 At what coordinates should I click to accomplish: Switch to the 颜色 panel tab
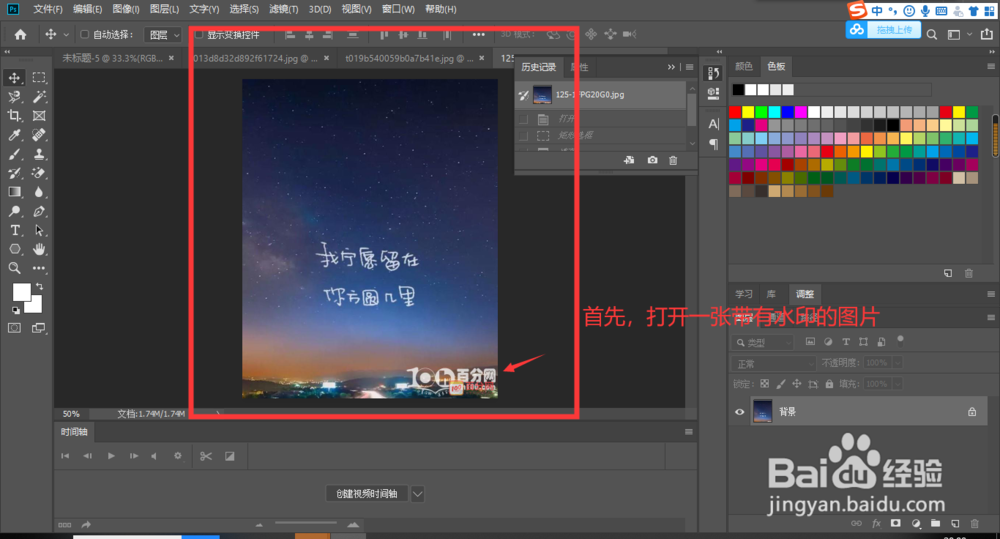pyautogui.click(x=744, y=66)
